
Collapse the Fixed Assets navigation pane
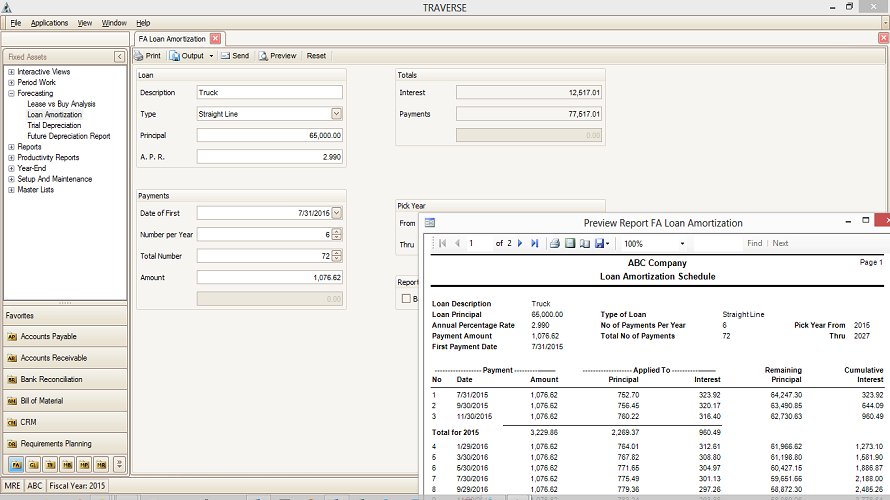(120, 57)
